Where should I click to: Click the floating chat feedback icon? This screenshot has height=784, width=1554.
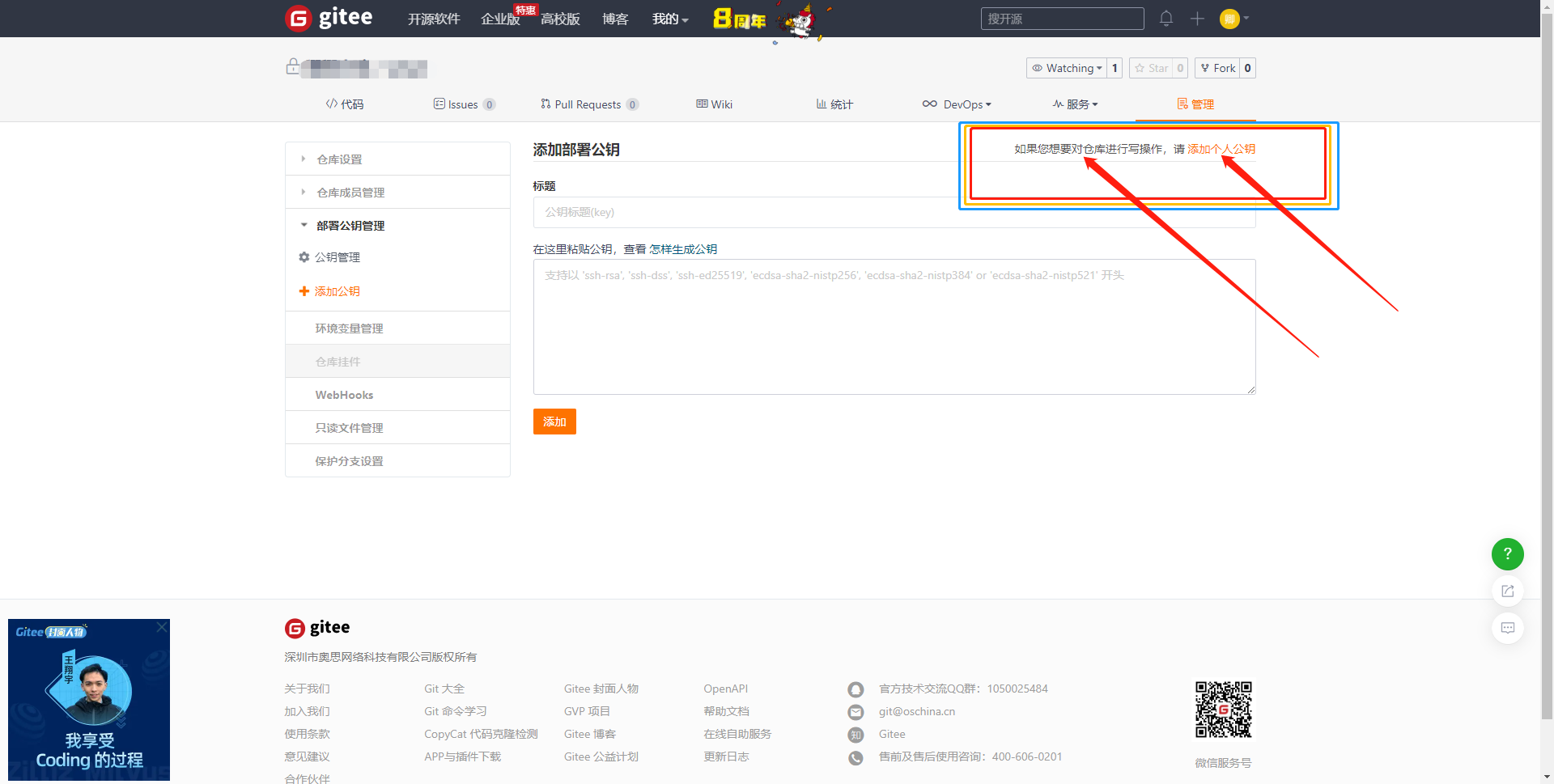click(x=1507, y=629)
